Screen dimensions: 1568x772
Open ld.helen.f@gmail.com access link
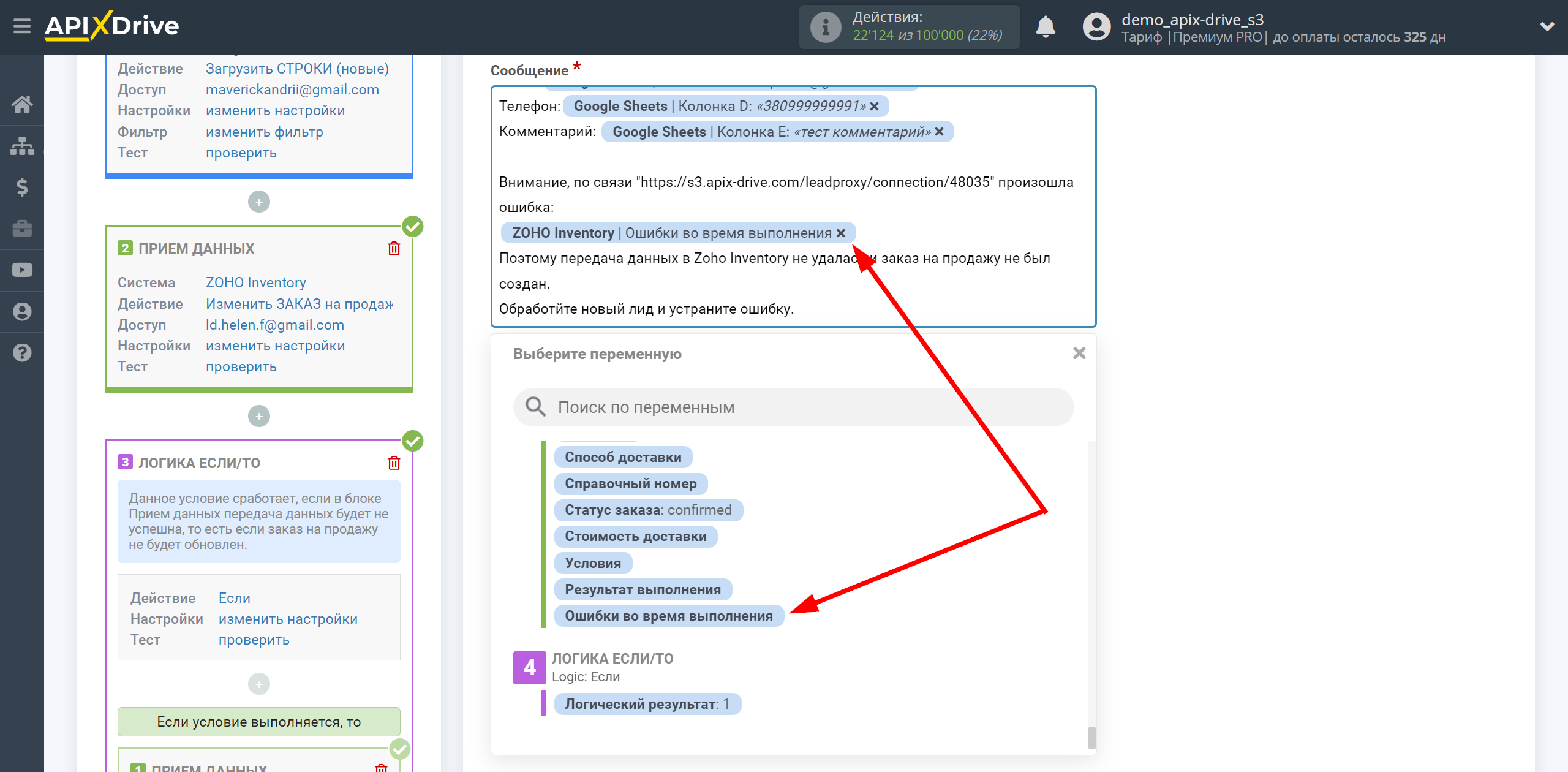tap(274, 325)
